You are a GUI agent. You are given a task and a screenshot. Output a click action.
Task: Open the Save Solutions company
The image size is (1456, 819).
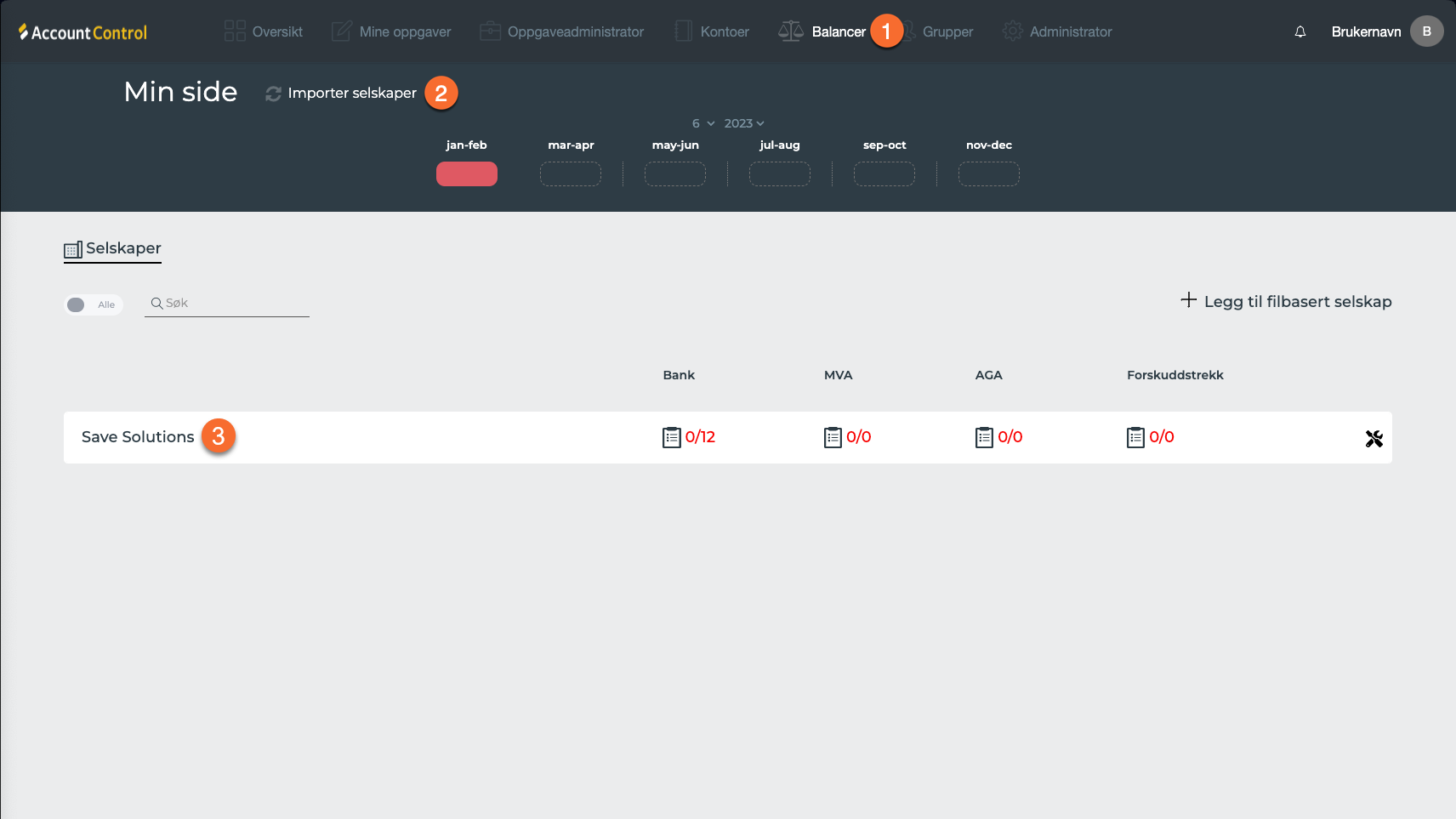point(138,437)
